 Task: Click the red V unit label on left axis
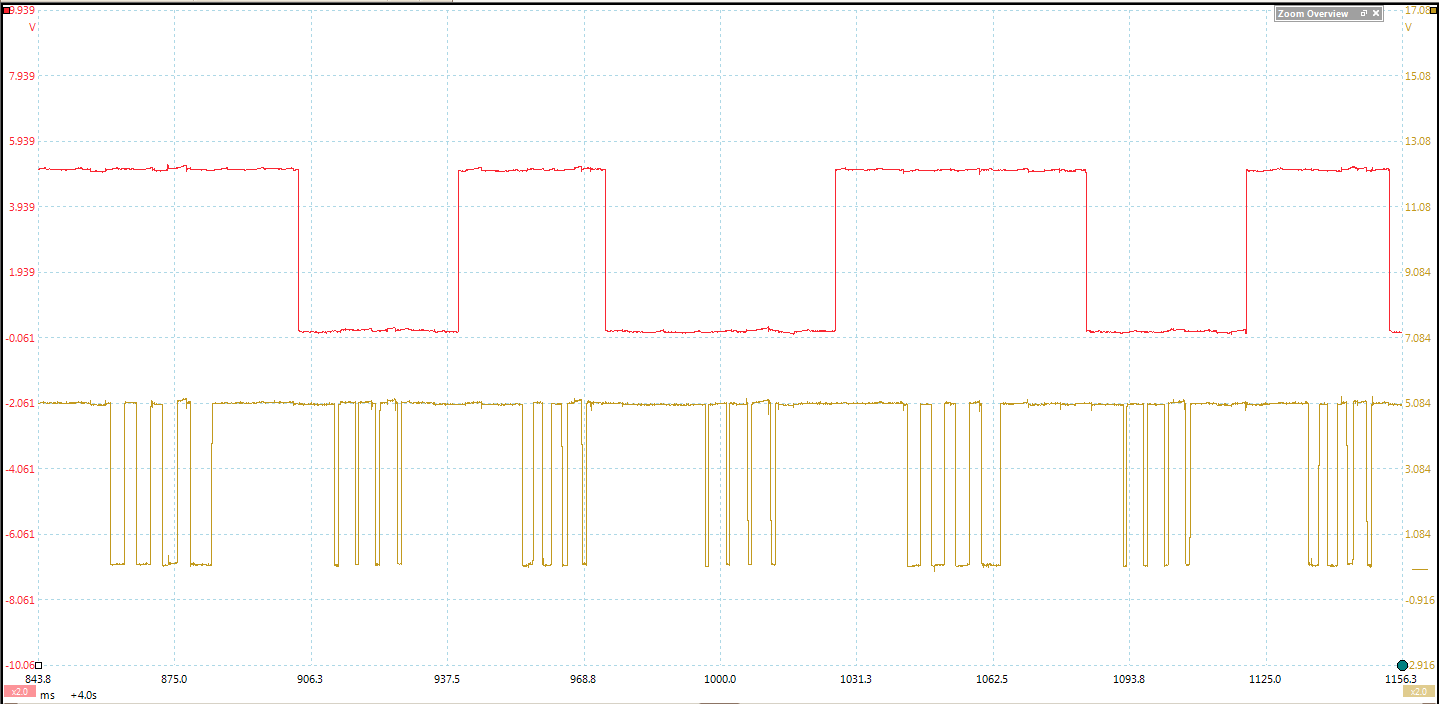[x=32, y=27]
